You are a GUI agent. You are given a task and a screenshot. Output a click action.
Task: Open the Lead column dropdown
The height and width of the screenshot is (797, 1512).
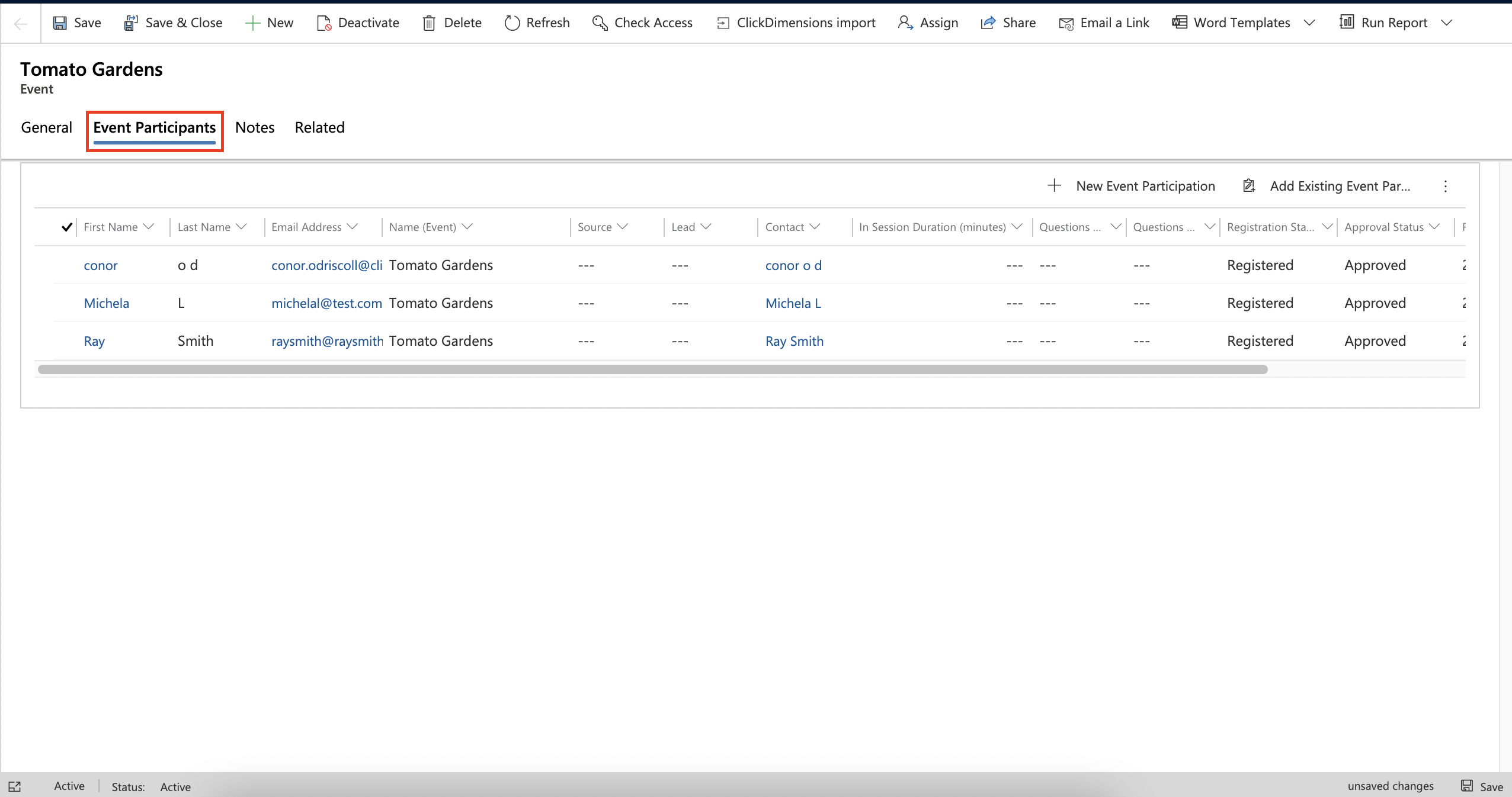click(706, 227)
